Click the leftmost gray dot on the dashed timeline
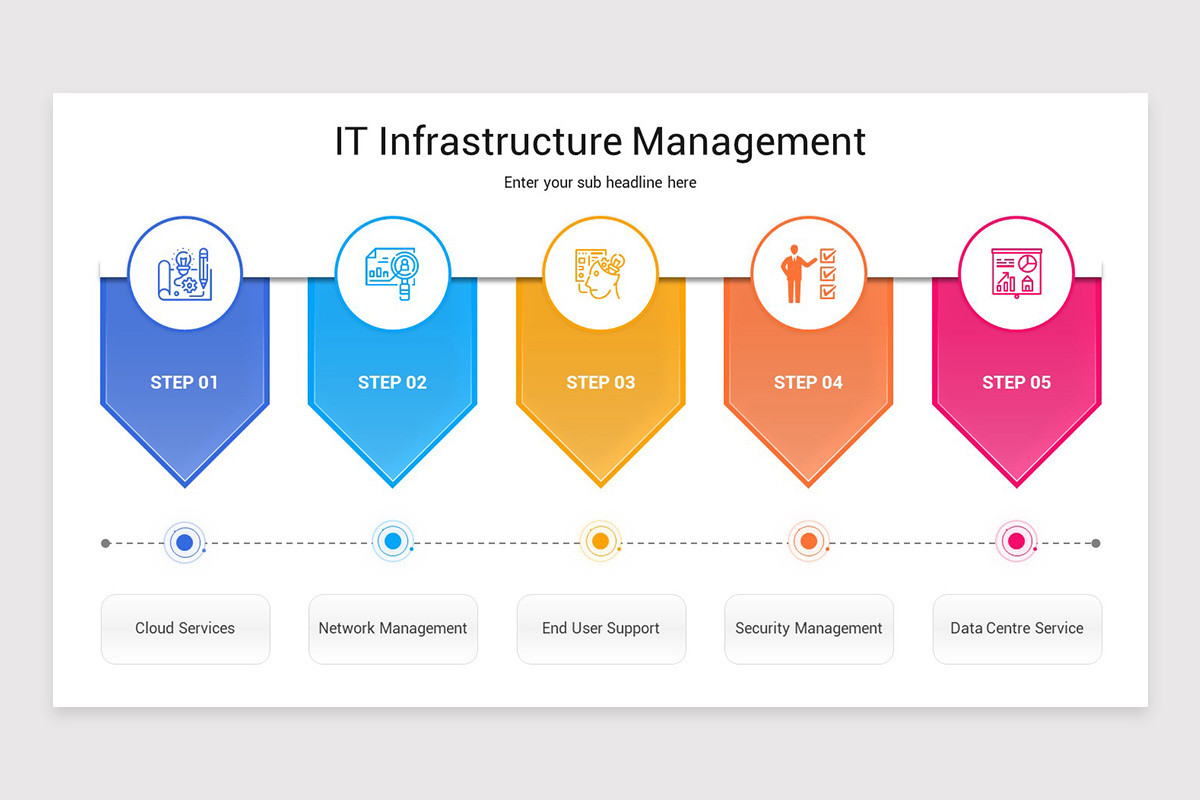Screen dimensions: 1200x800 tap(105, 542)
